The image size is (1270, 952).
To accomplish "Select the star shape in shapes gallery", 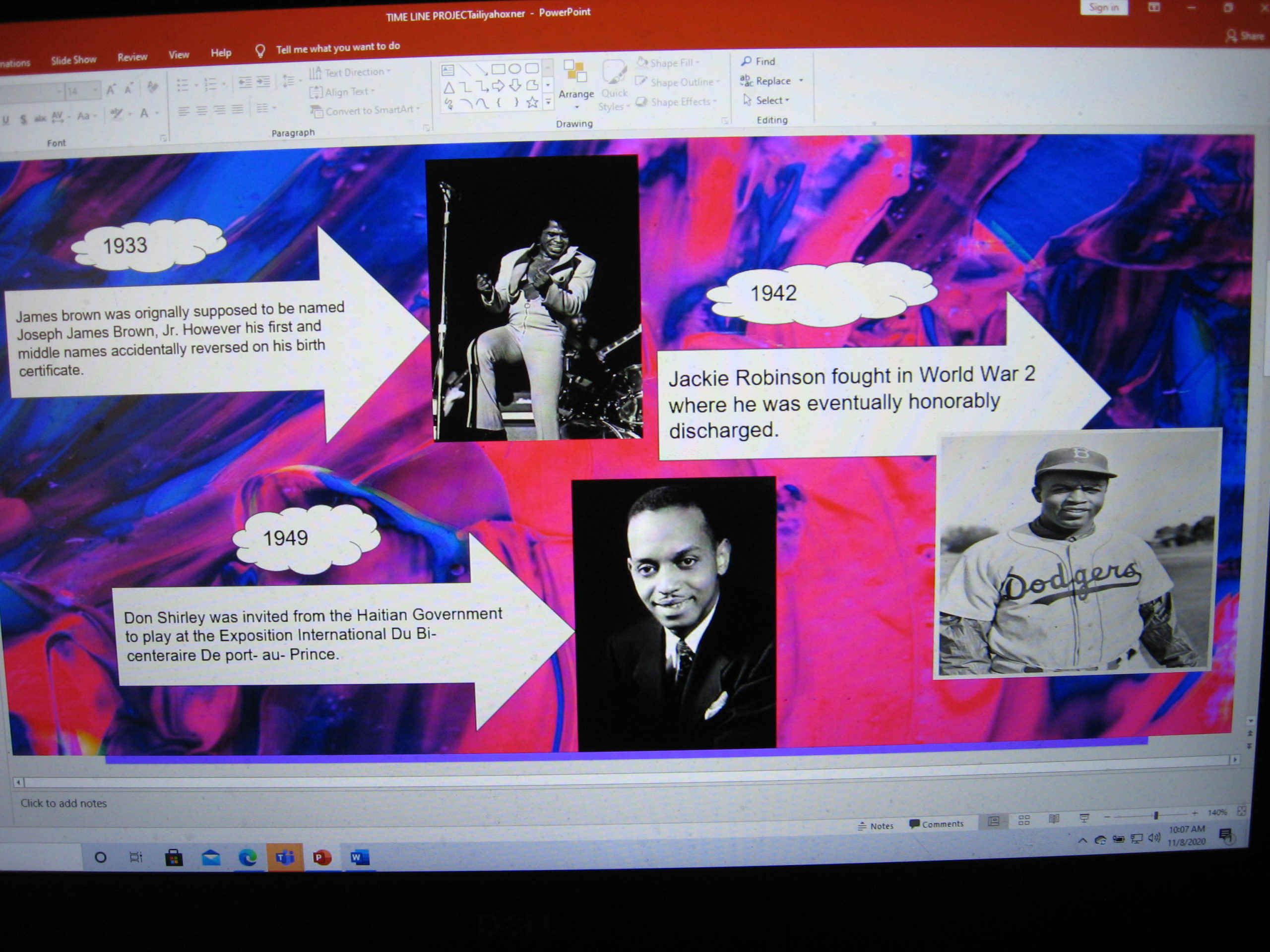I will (x=532, y=102).
